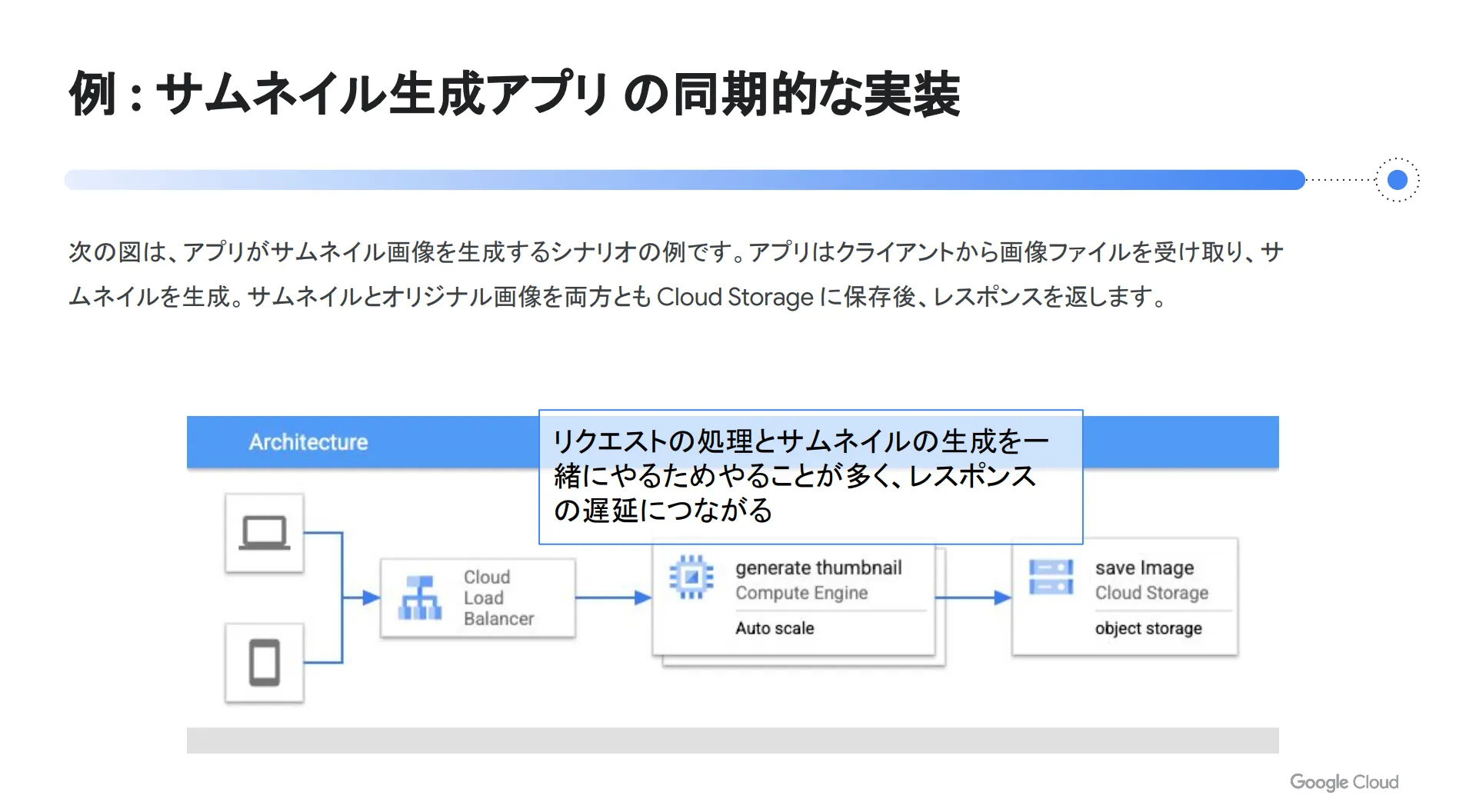Image resolution: width=1466 pixels, height=812 pixels.
Task: Click the 'Architecture' header label
Action: [308, 442]
